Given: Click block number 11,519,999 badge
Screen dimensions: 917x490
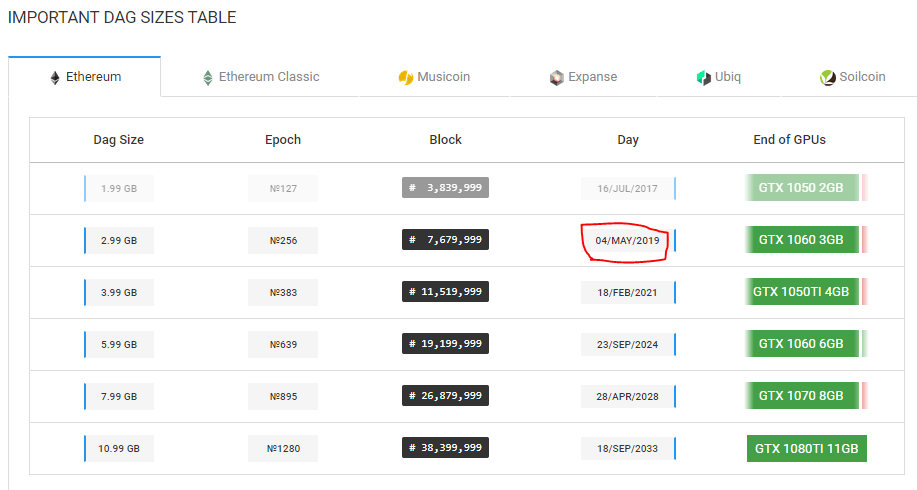Looking at the screenshot, I should click(445, 292).
